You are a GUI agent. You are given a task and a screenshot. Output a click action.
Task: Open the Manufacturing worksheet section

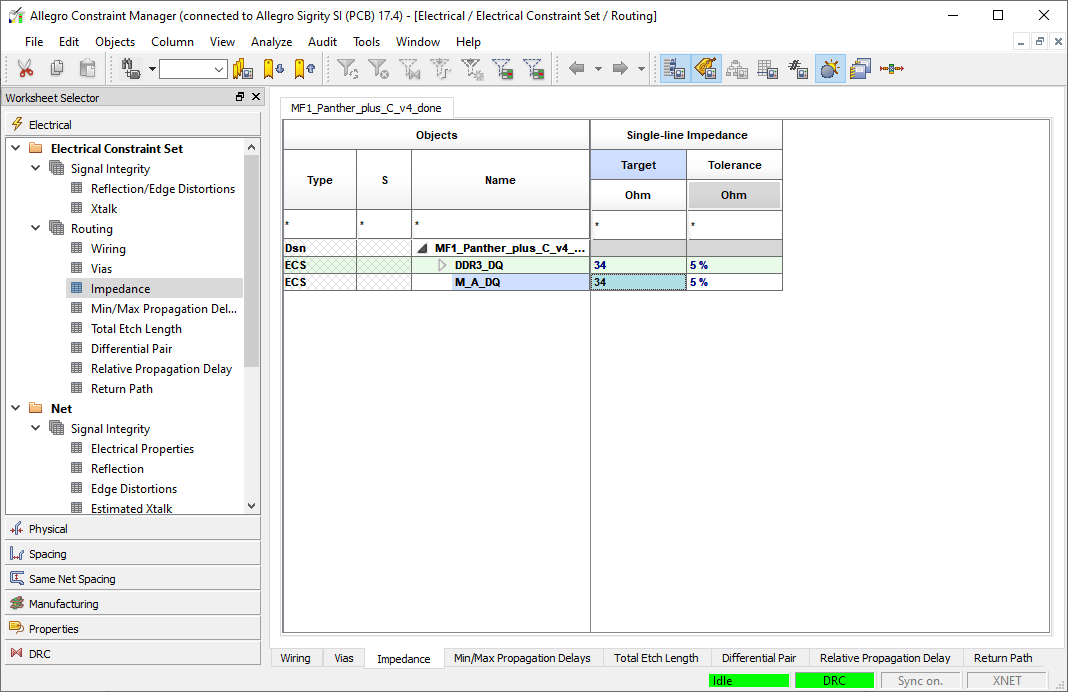[x=63, y=604]
